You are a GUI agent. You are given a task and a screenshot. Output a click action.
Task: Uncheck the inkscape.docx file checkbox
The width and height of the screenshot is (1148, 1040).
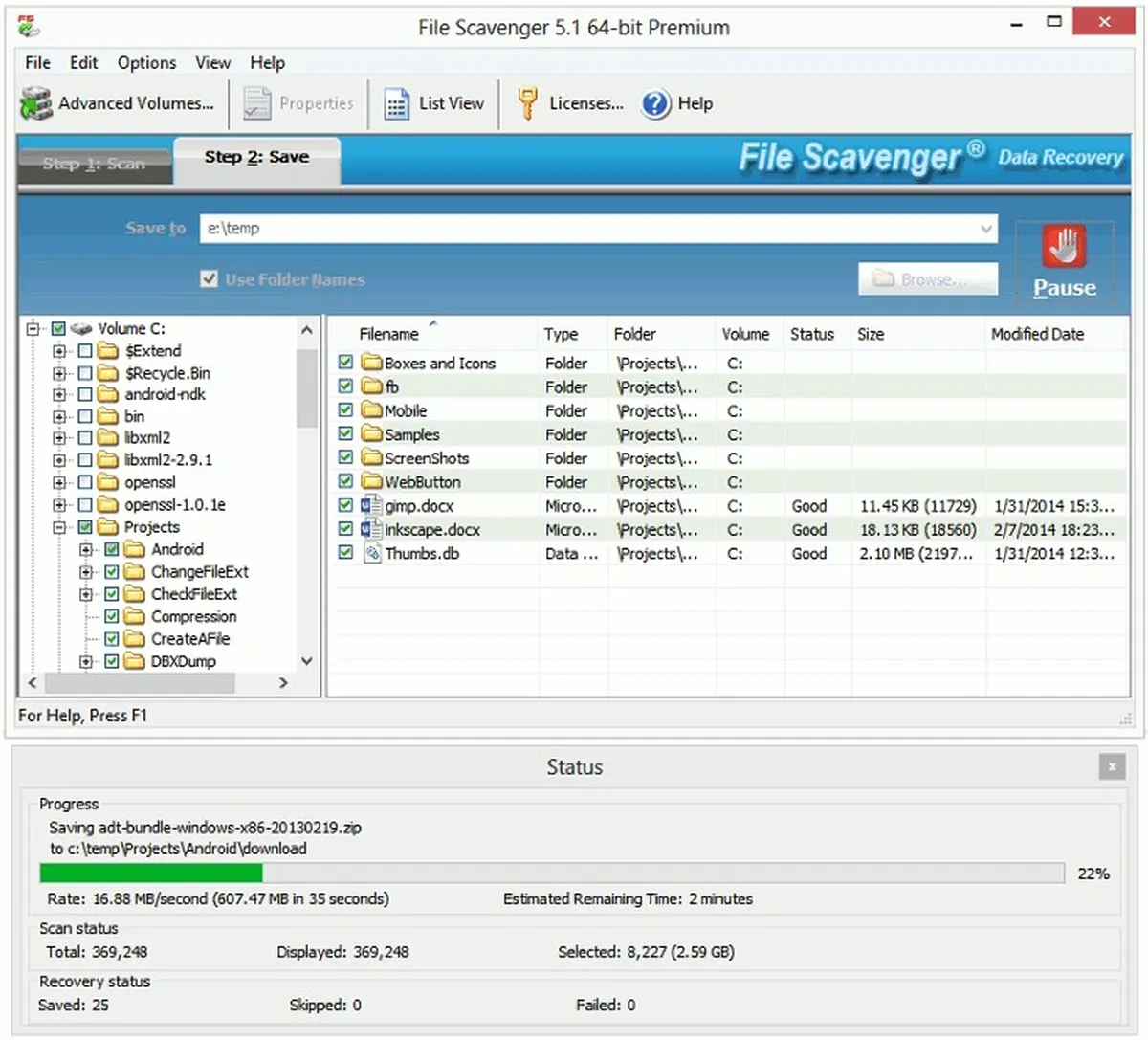click(x=345, y=528)
